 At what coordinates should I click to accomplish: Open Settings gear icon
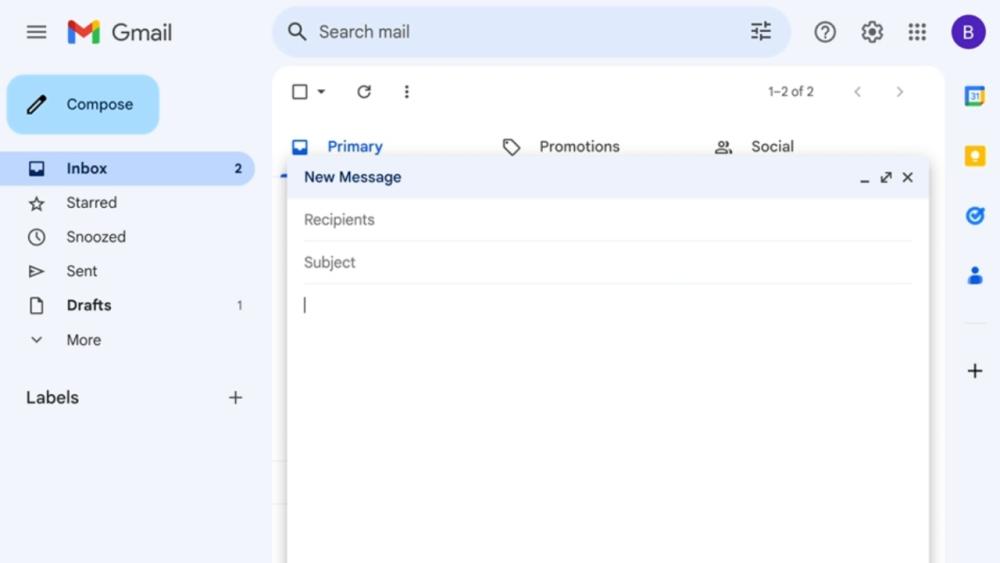point(872,32)
